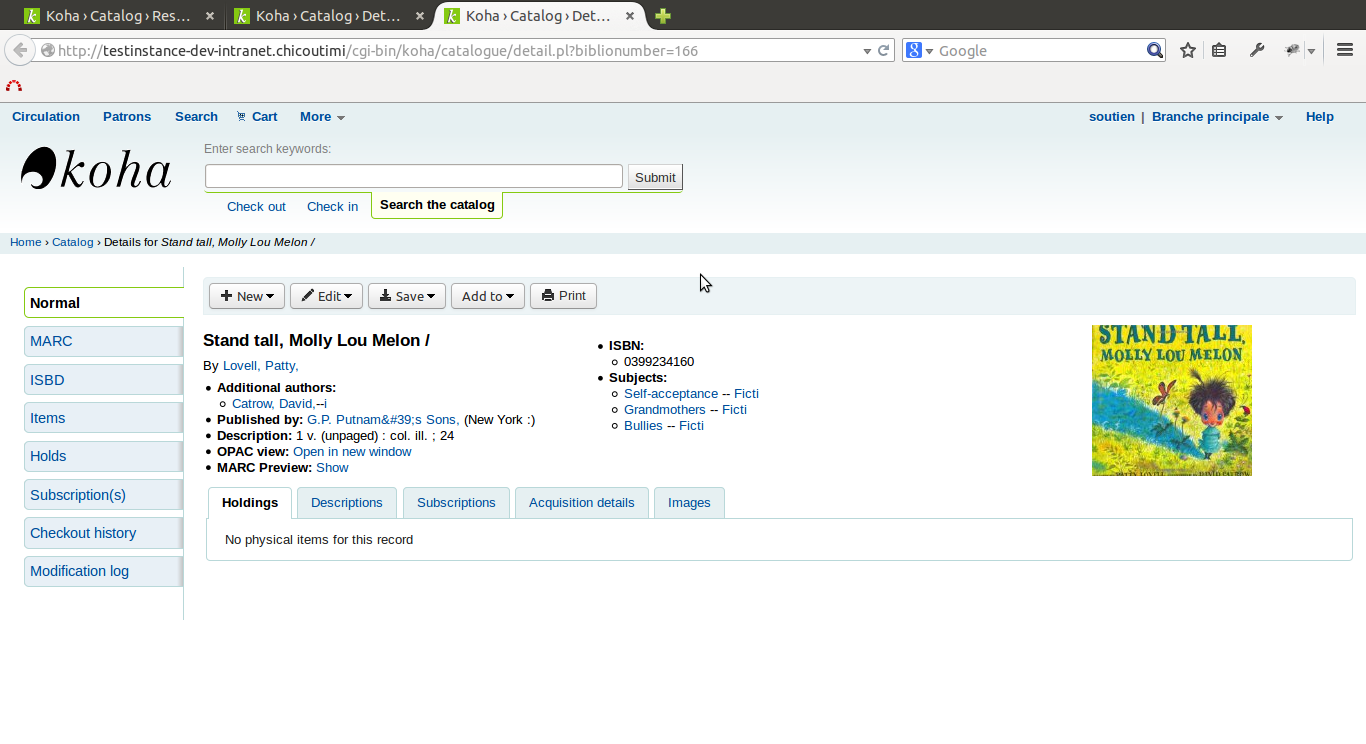
Task: Click the wrench developer tools icon
Action: pos(1257,51)
